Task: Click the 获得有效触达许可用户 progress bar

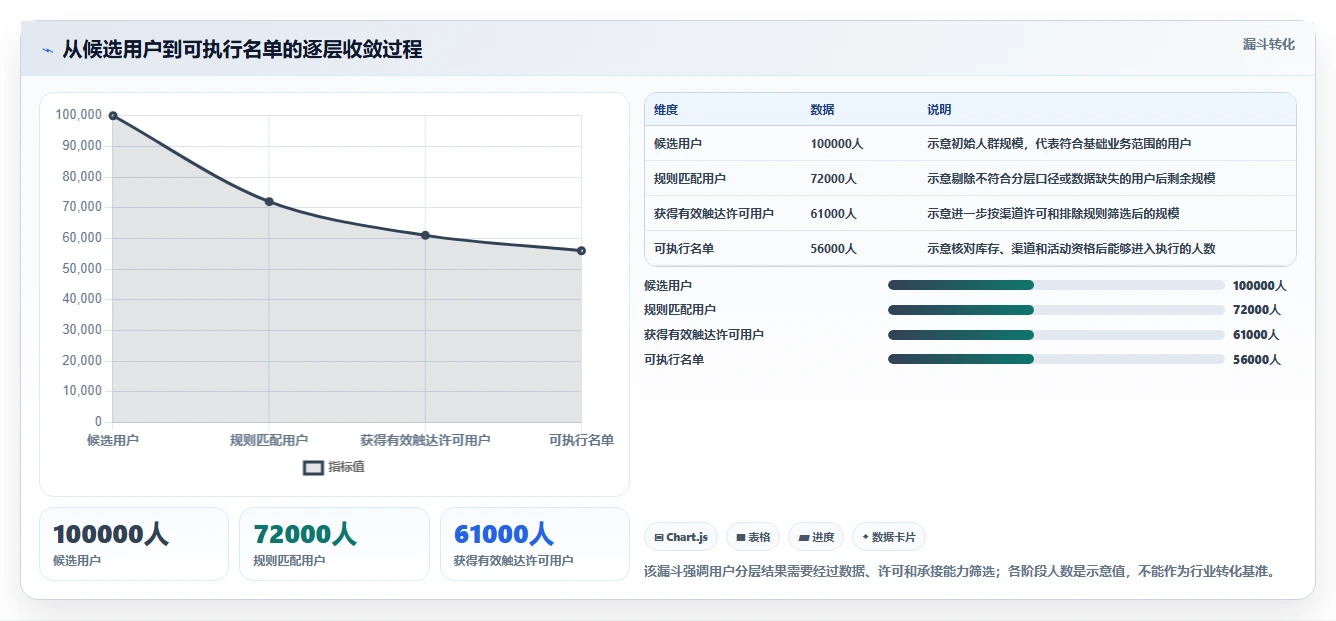Action: tap(1056, 335)
